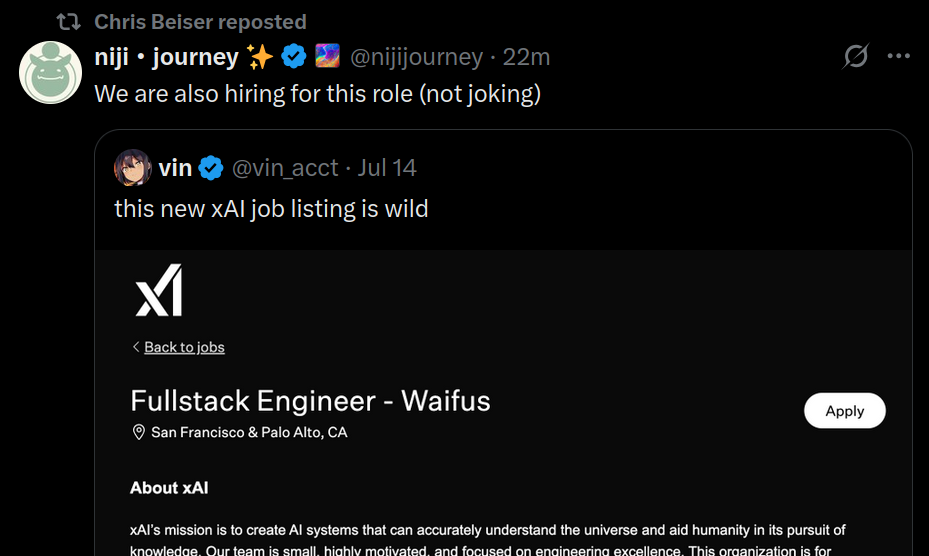This screenshot has width=929, height=556.
Task: Open the @vin_acct handle
Action: (x=285, y=168)
